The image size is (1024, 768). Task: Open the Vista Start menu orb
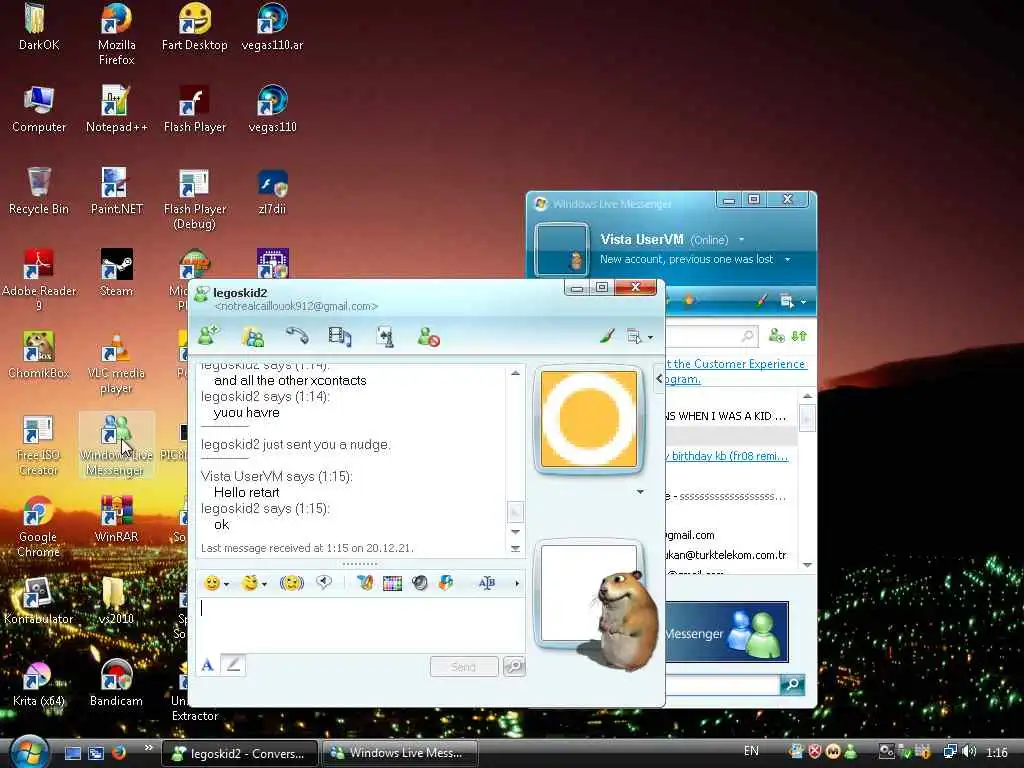pos(29,751)
